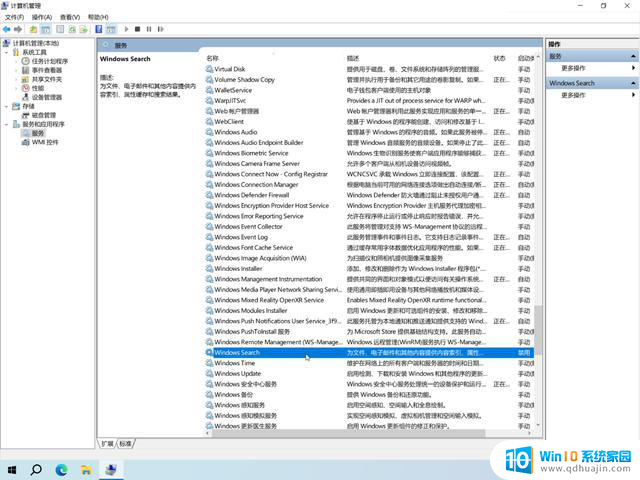Toggle the Show/Hide Action Pane icon
Viewport: 640px width, 480px height.
click(x=111, y=29)
